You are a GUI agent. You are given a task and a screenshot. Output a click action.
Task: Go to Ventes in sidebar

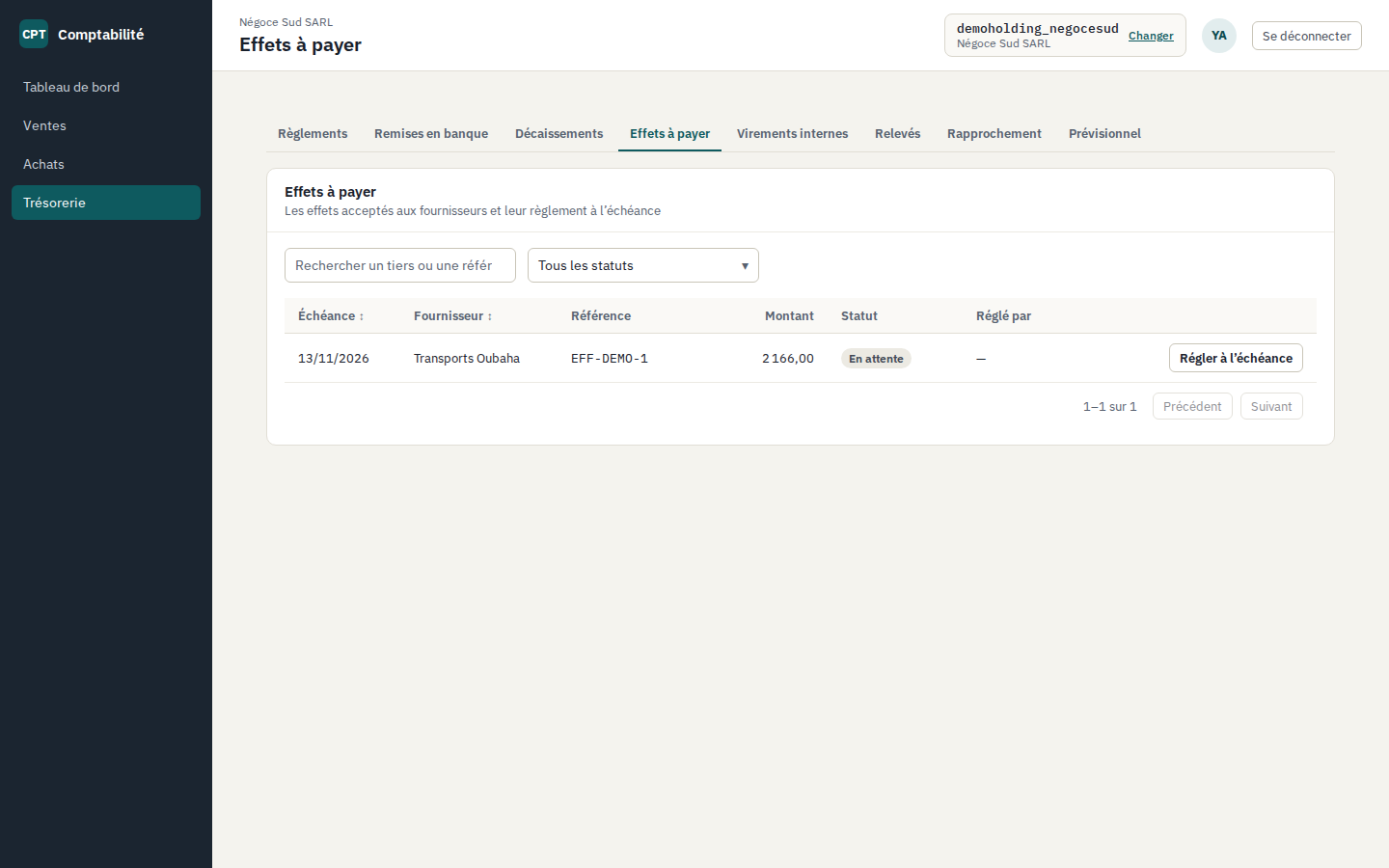point(106,125)
